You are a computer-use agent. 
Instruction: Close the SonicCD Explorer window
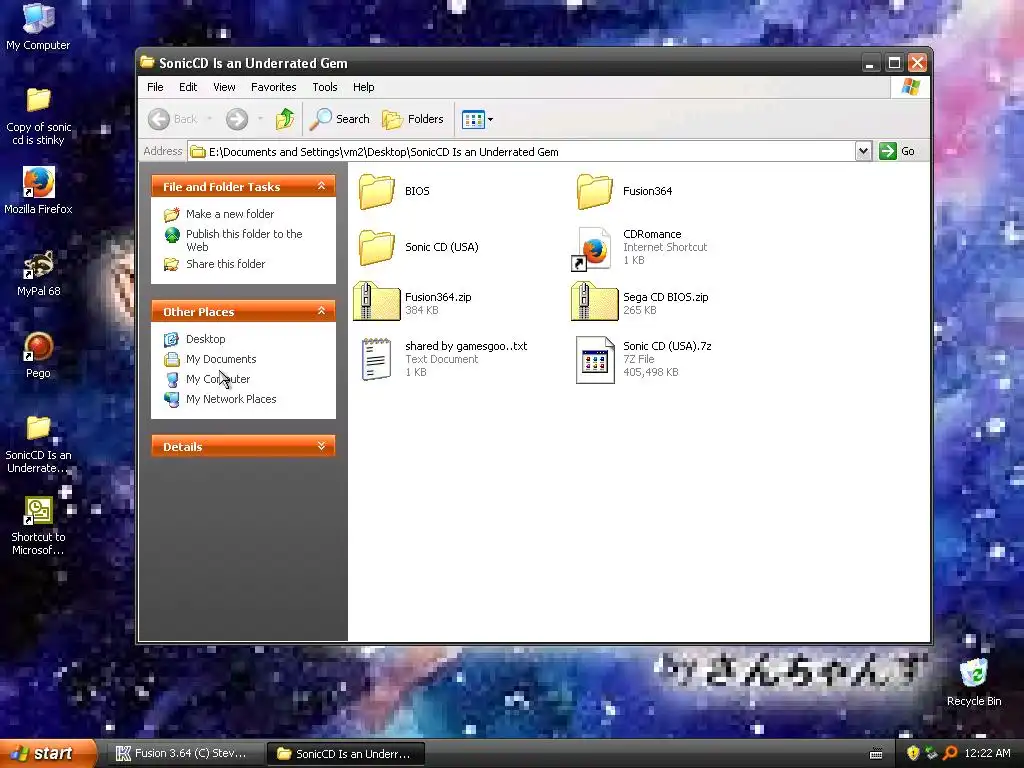[x=918, y=63]
